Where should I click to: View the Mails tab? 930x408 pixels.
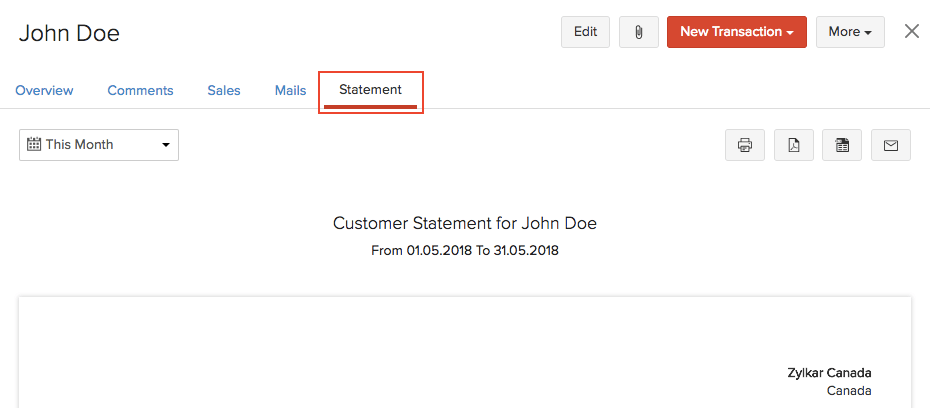[290, 90]
